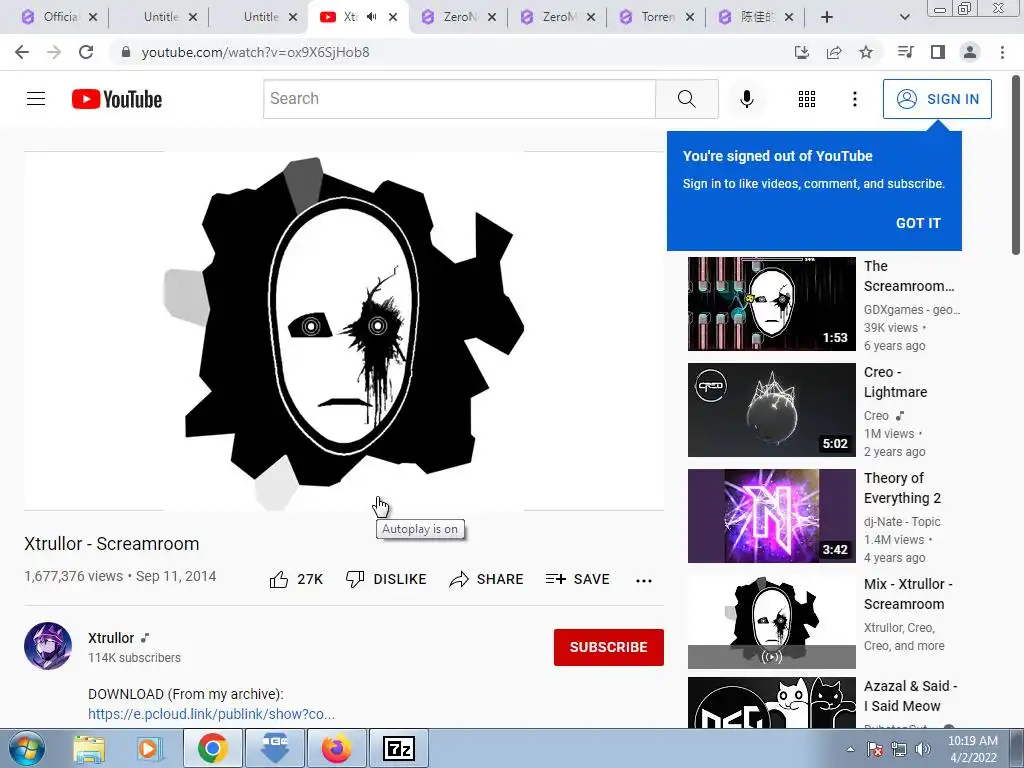Open volume control in system tray

point(923,749)
